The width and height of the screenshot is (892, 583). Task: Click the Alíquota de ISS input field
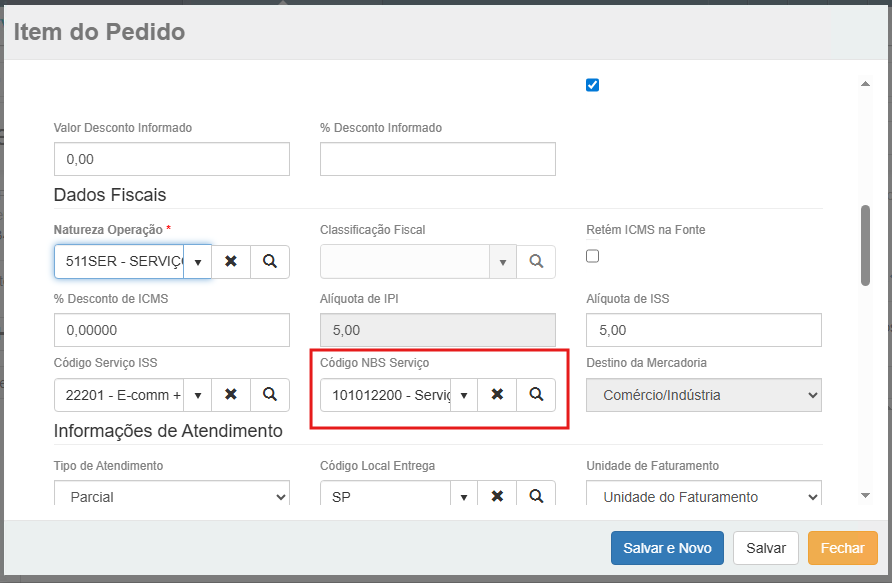pyautogui.click(x=703, y=330)
